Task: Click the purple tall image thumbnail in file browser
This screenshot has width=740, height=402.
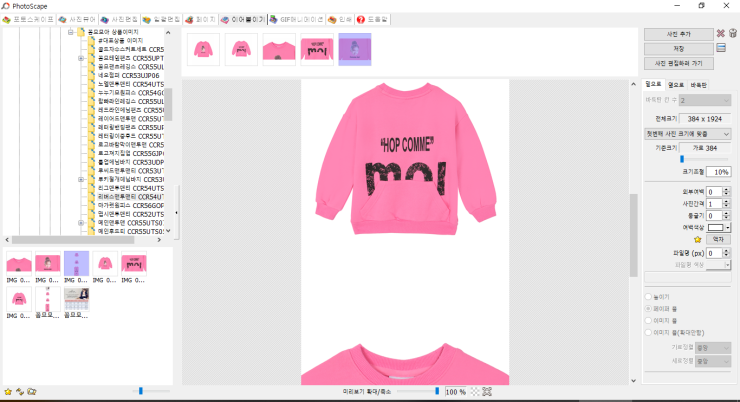Action: pos(76,264)
